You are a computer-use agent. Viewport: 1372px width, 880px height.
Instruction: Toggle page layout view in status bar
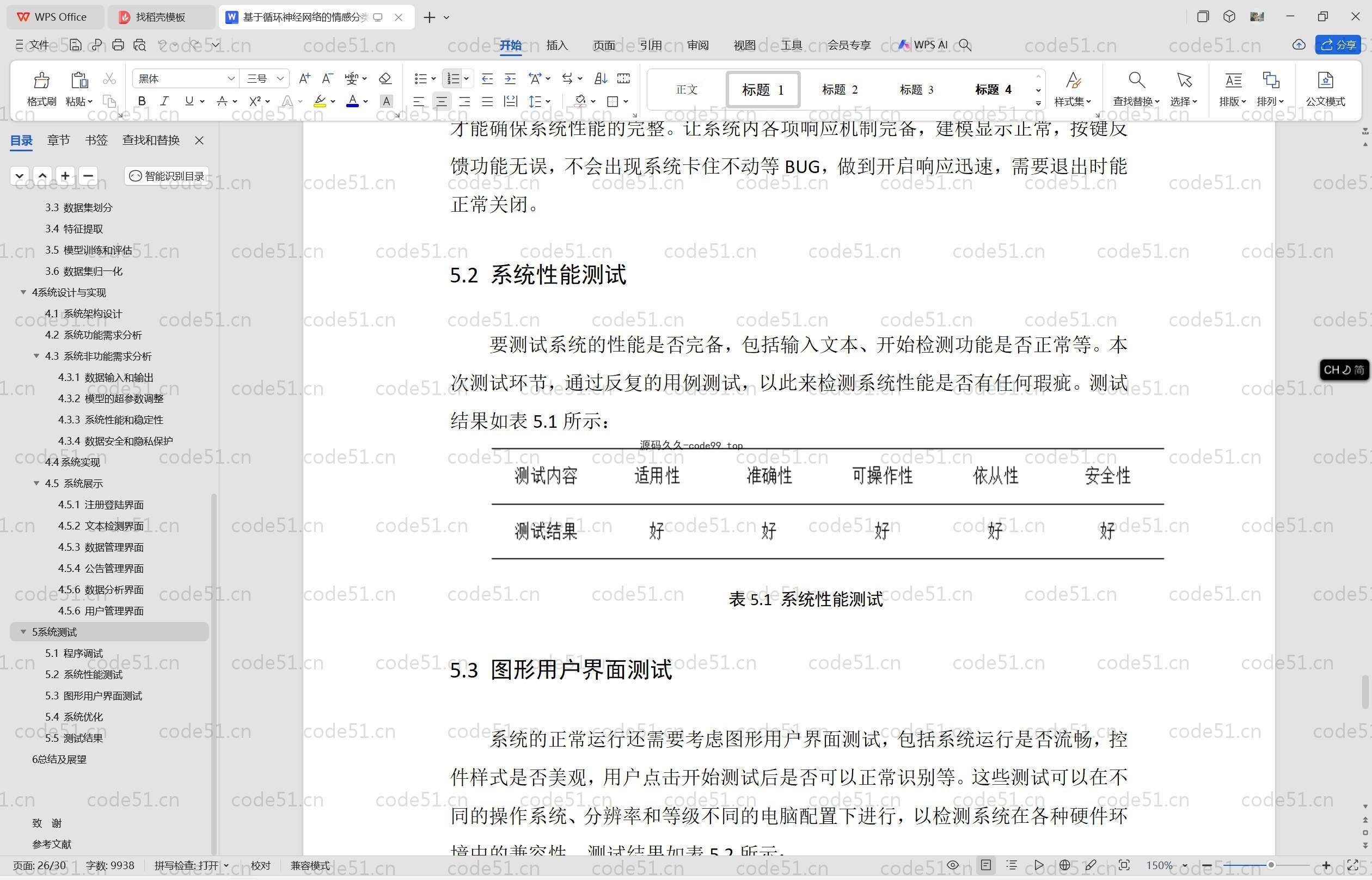(986, 865)
